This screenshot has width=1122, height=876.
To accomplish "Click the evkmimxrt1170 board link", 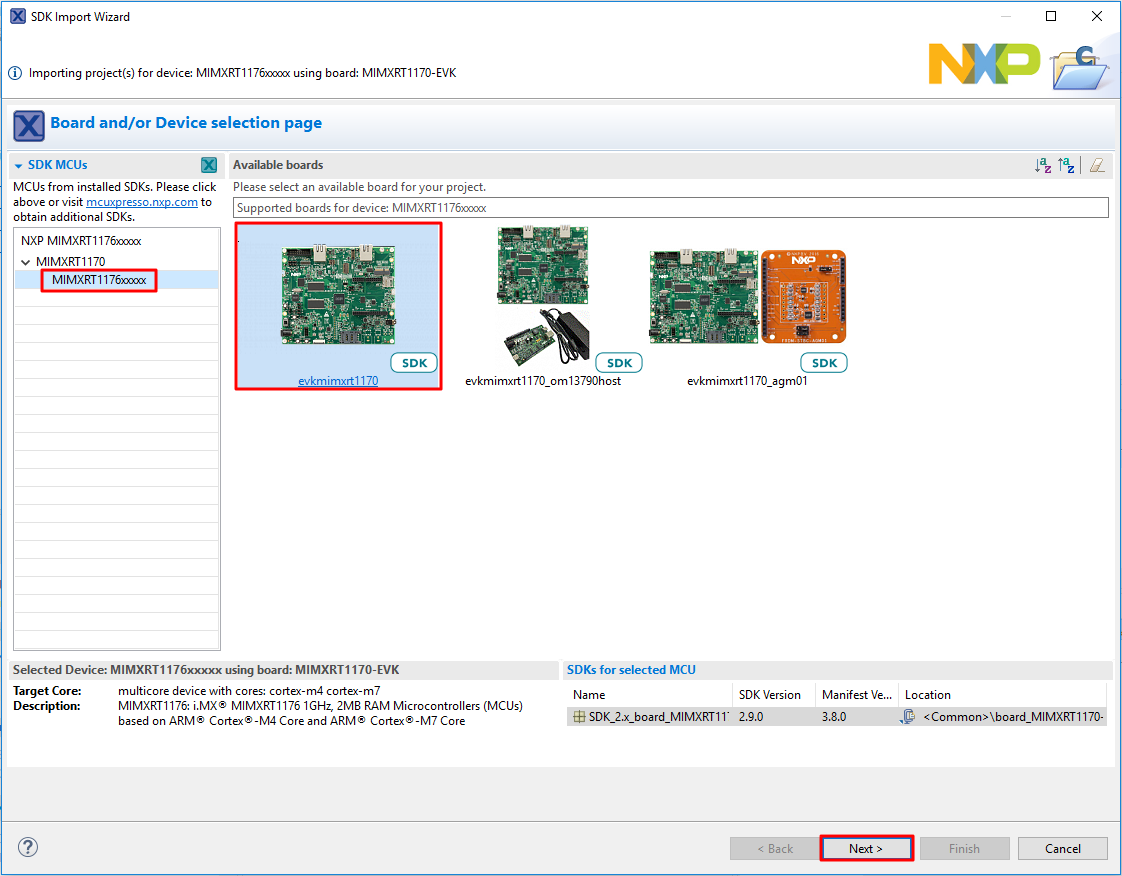I will pos(338,381).
